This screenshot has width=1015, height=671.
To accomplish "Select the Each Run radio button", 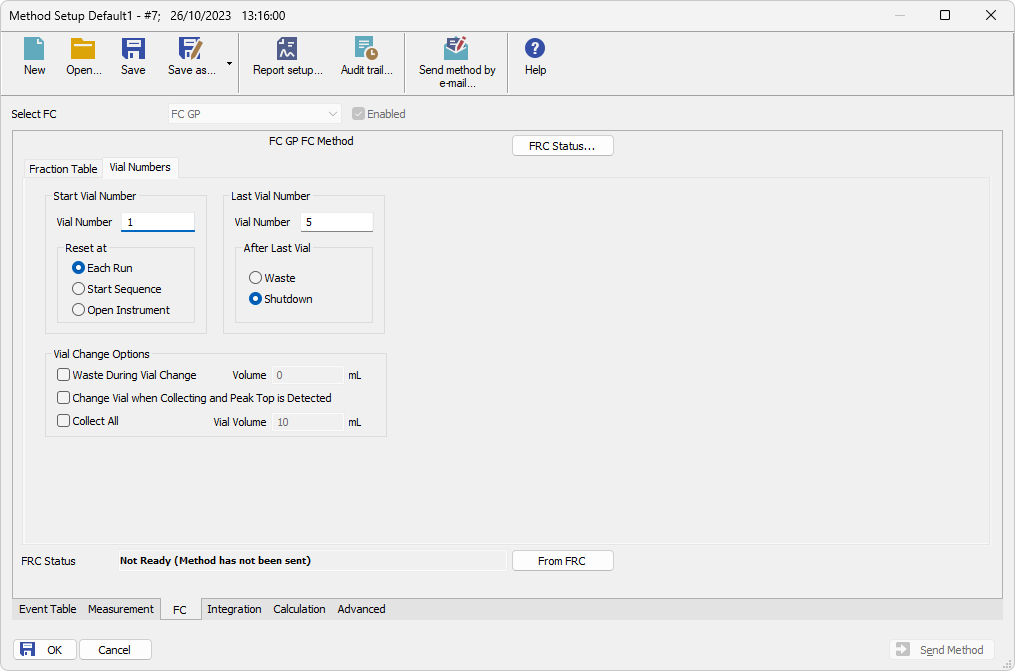I will pyautogui.click(x=78, y=268).
